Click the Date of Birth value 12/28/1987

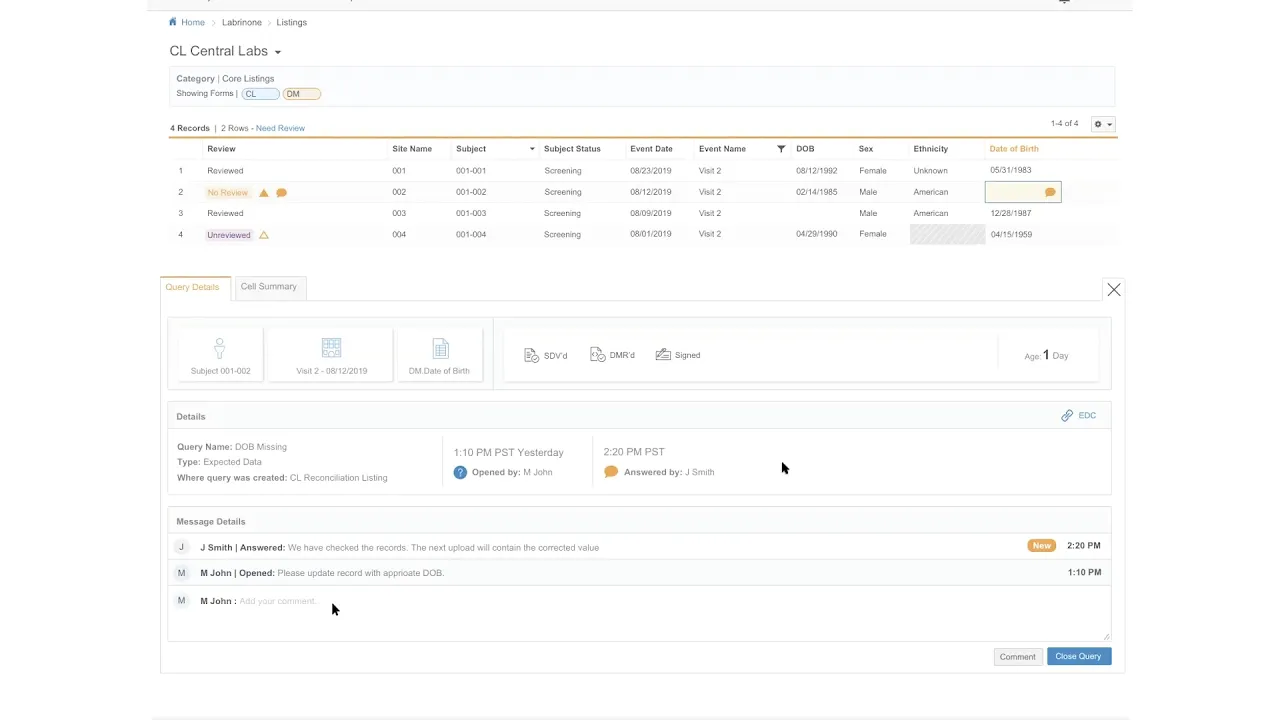(x=1010, y=213)
